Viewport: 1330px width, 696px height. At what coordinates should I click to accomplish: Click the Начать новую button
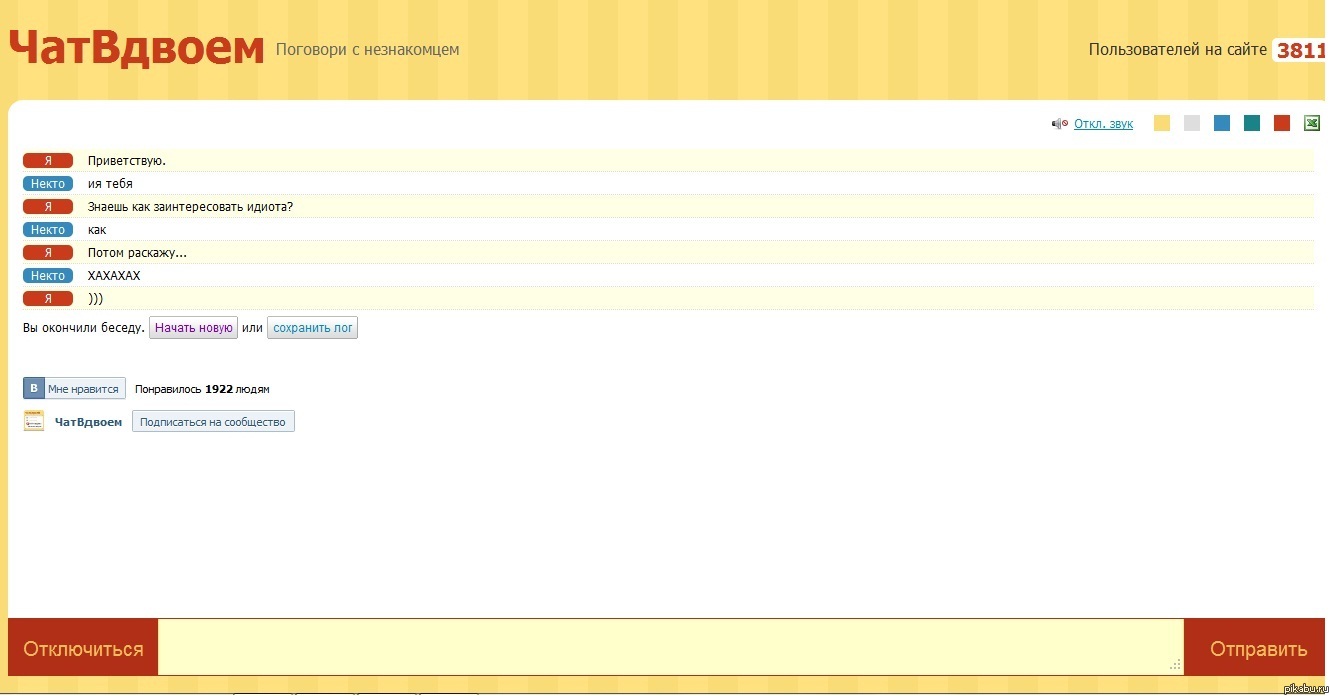tap(193, 328)
